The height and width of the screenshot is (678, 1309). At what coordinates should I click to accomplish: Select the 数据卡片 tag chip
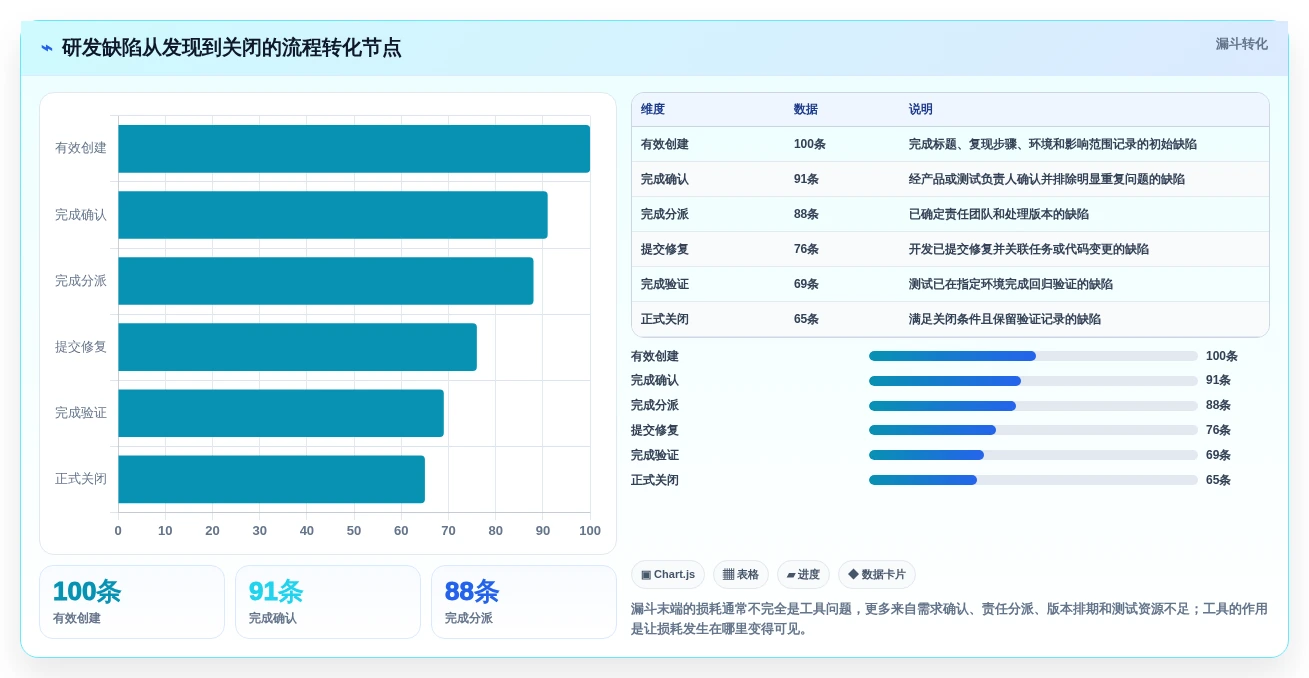click(x=877, y=575)
